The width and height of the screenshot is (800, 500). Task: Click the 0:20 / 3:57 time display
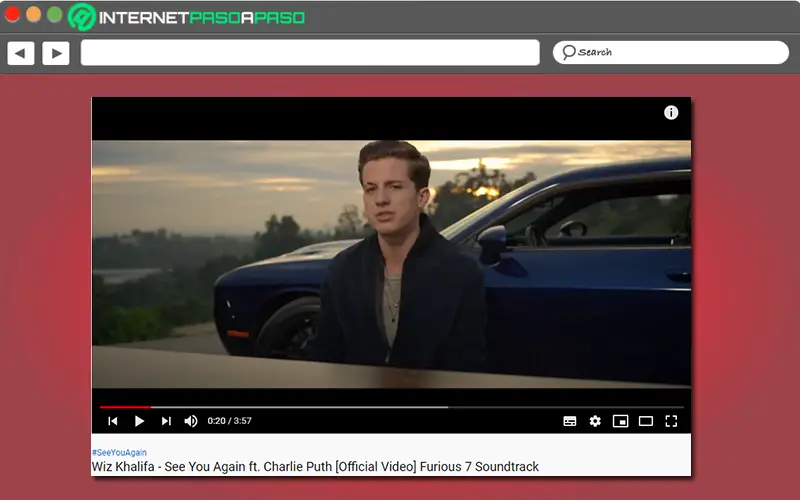coord(229,421)
